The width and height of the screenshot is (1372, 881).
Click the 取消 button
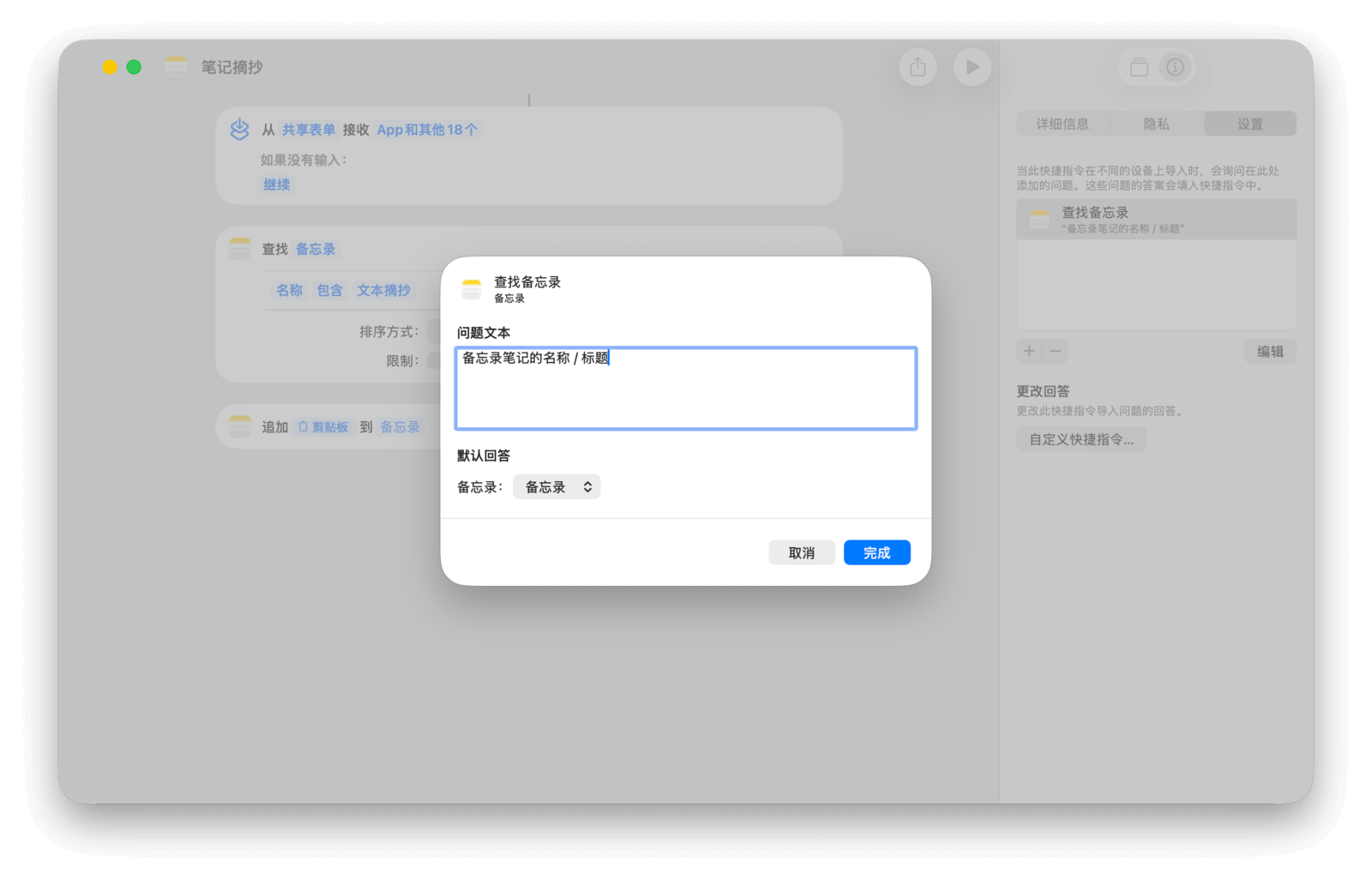(801, 553)
